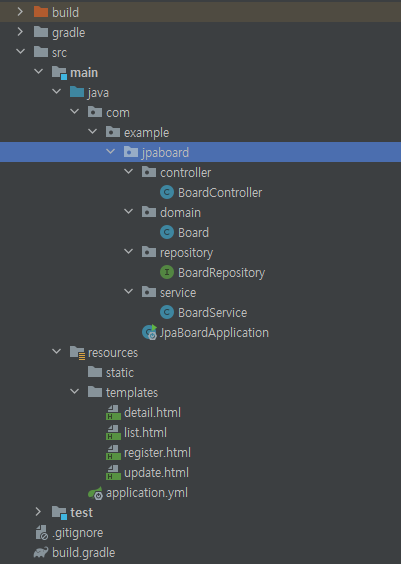This screenshot has width=401, height=564.
Task: Select the JpaBoardApplication label
Action: click(214, 333)
